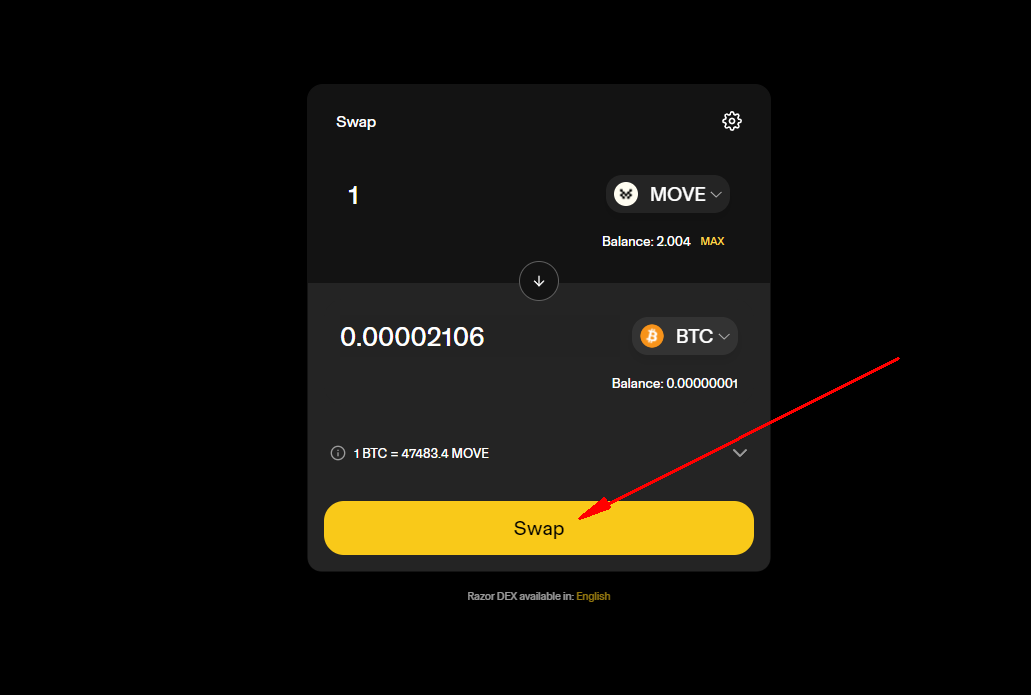The image size is (1031, 695).
Task: Click the info icon beside the exchange rate
Action: tap(338, 453)
